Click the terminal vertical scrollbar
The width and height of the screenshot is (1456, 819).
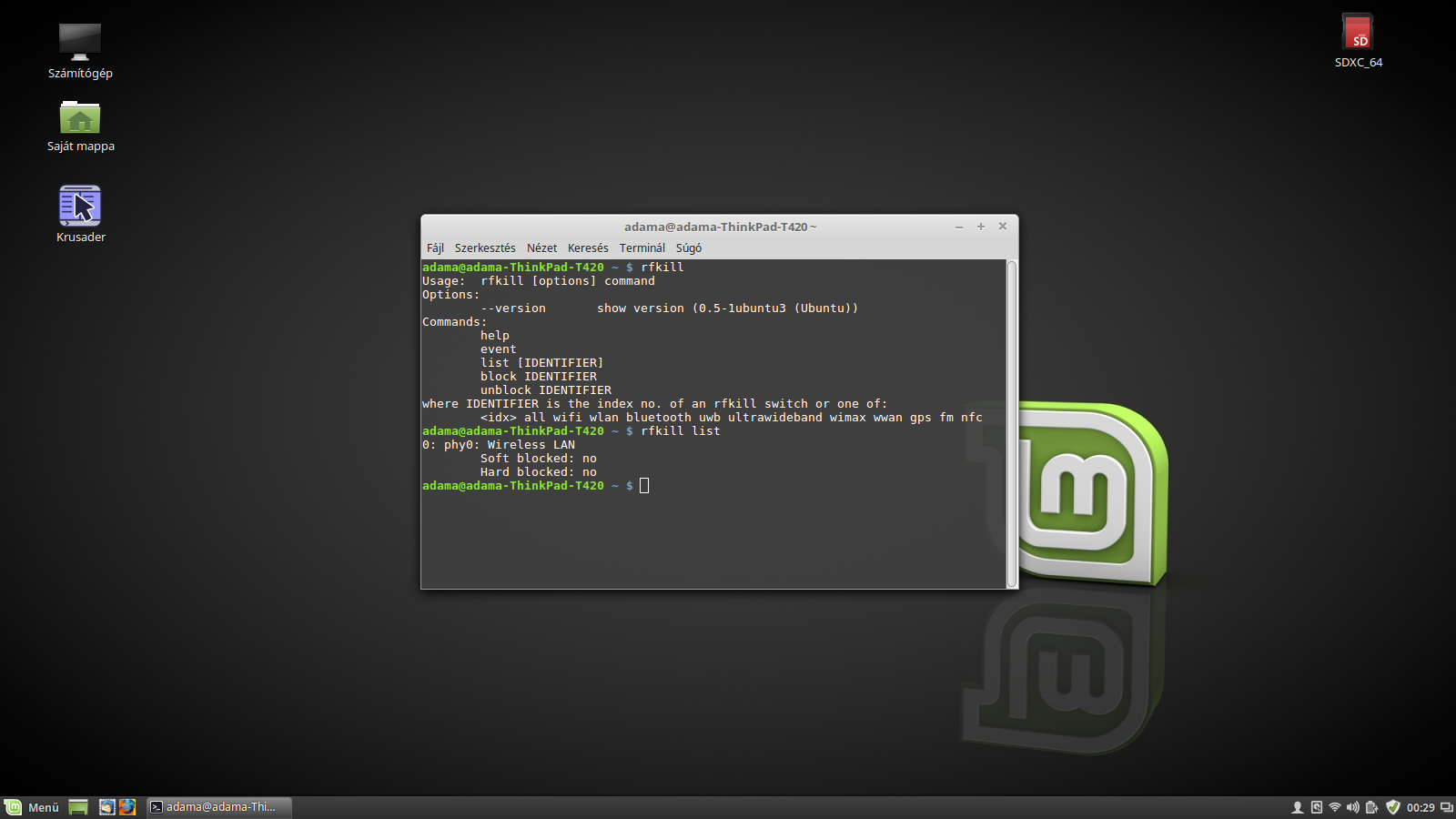(1012, 423)
